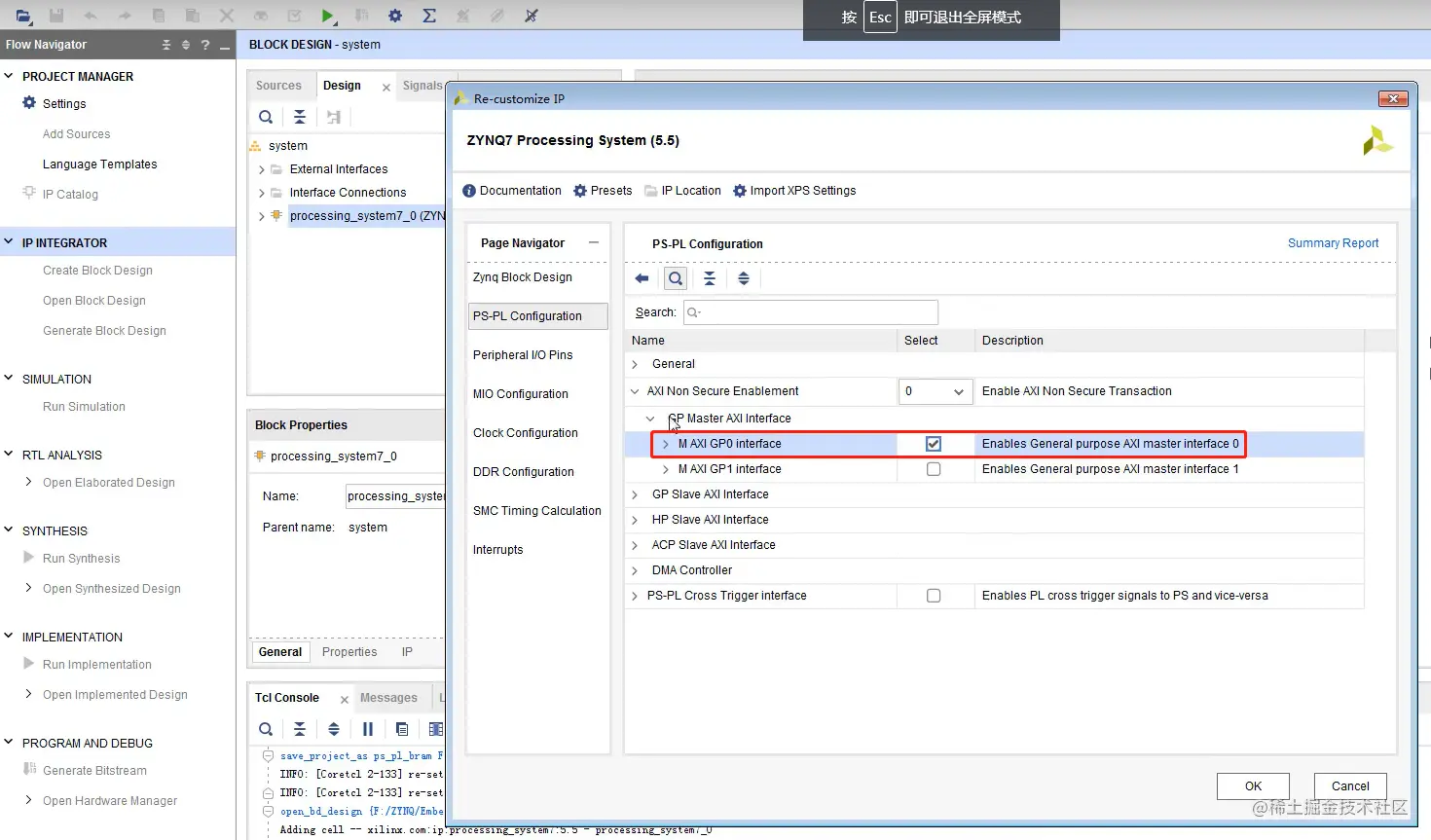Expand the M AXI GP0 interface row
Screen dimensions: 1431x840
[x=666, y=444]
